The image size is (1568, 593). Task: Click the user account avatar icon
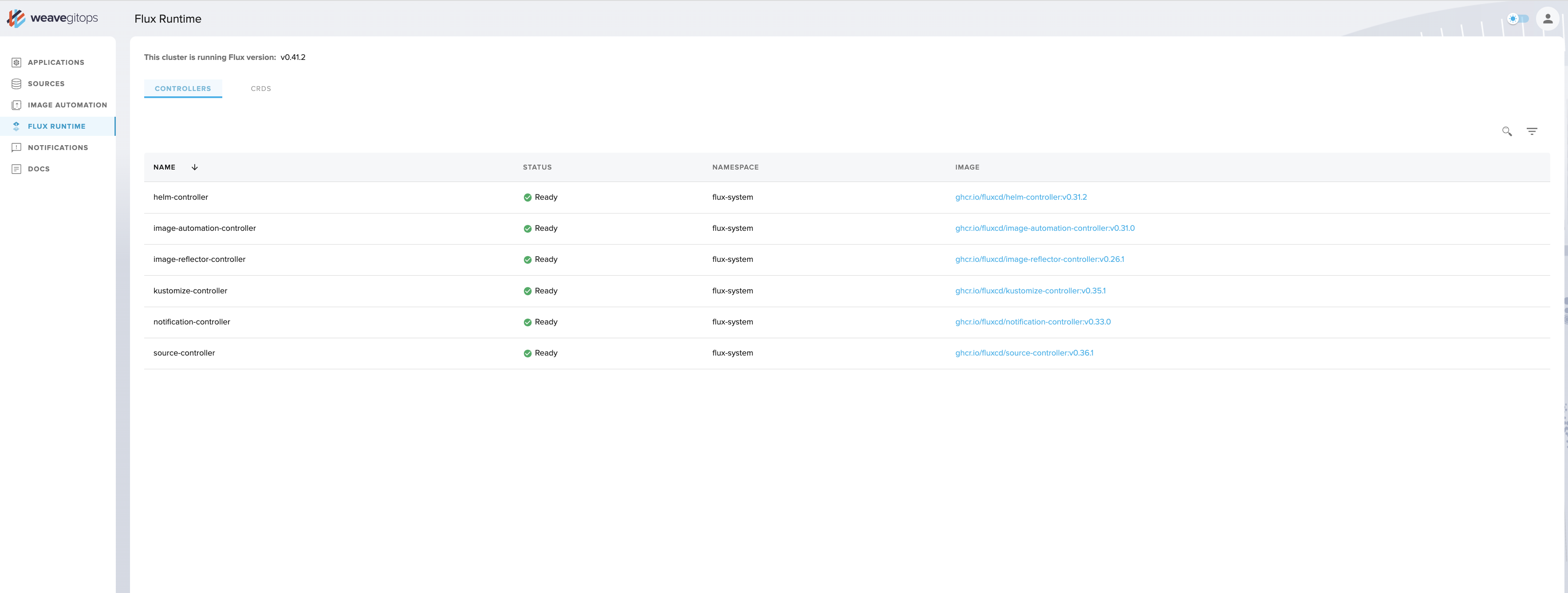click(x=1547, y=19)
